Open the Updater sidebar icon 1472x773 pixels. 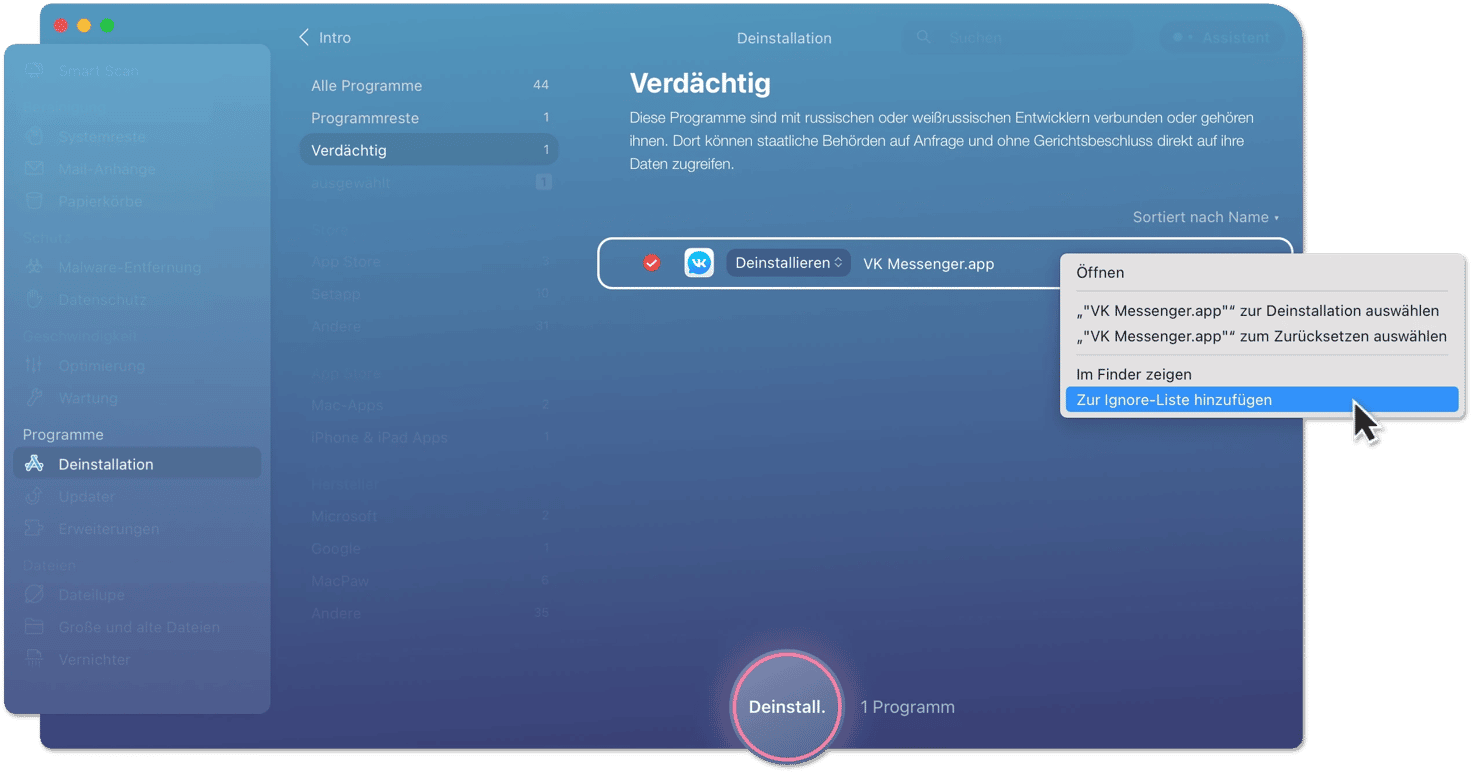(x=35, y=496)
